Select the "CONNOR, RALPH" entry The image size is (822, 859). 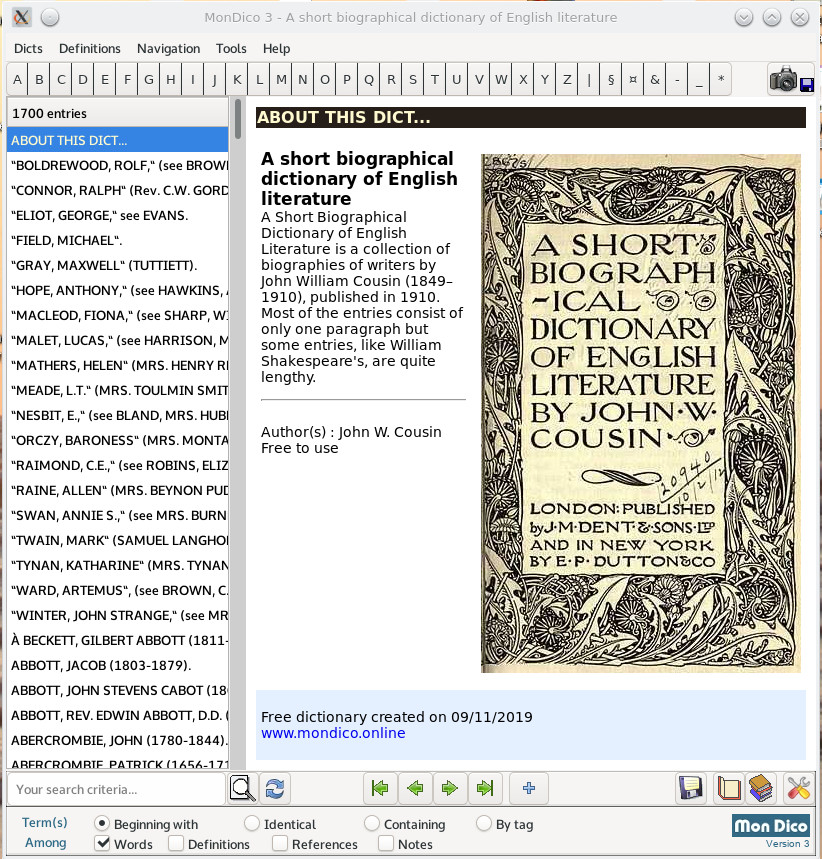pos(118,191)
